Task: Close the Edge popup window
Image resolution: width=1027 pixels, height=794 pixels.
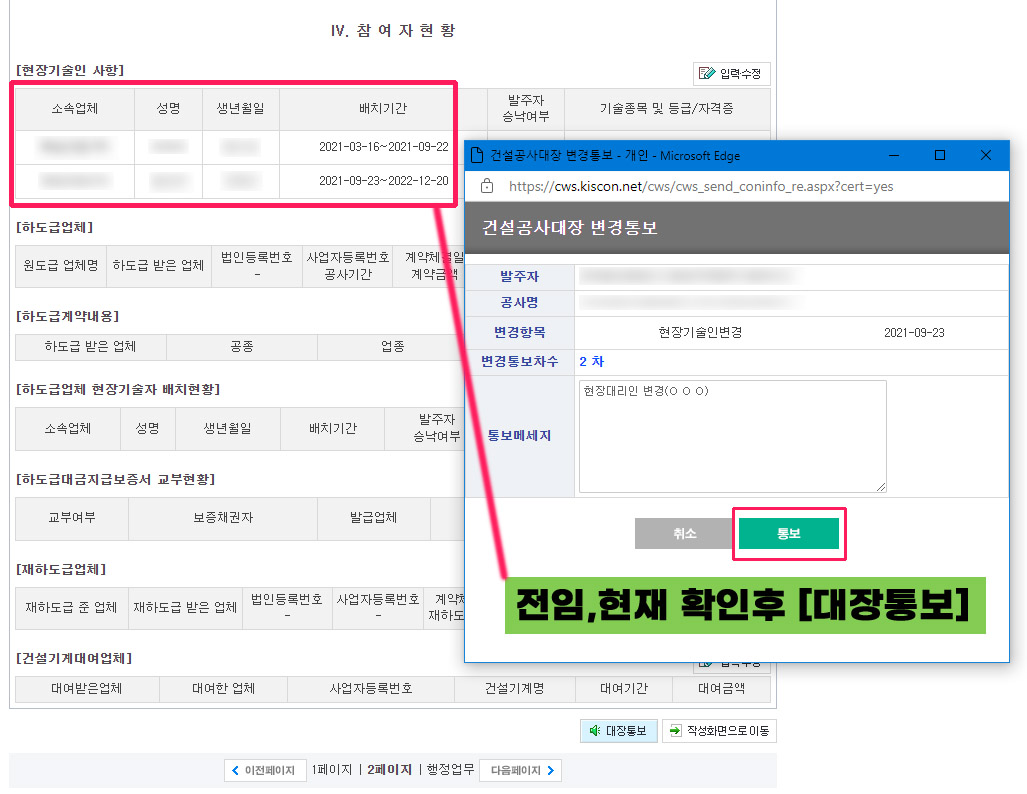Action: 986,155
